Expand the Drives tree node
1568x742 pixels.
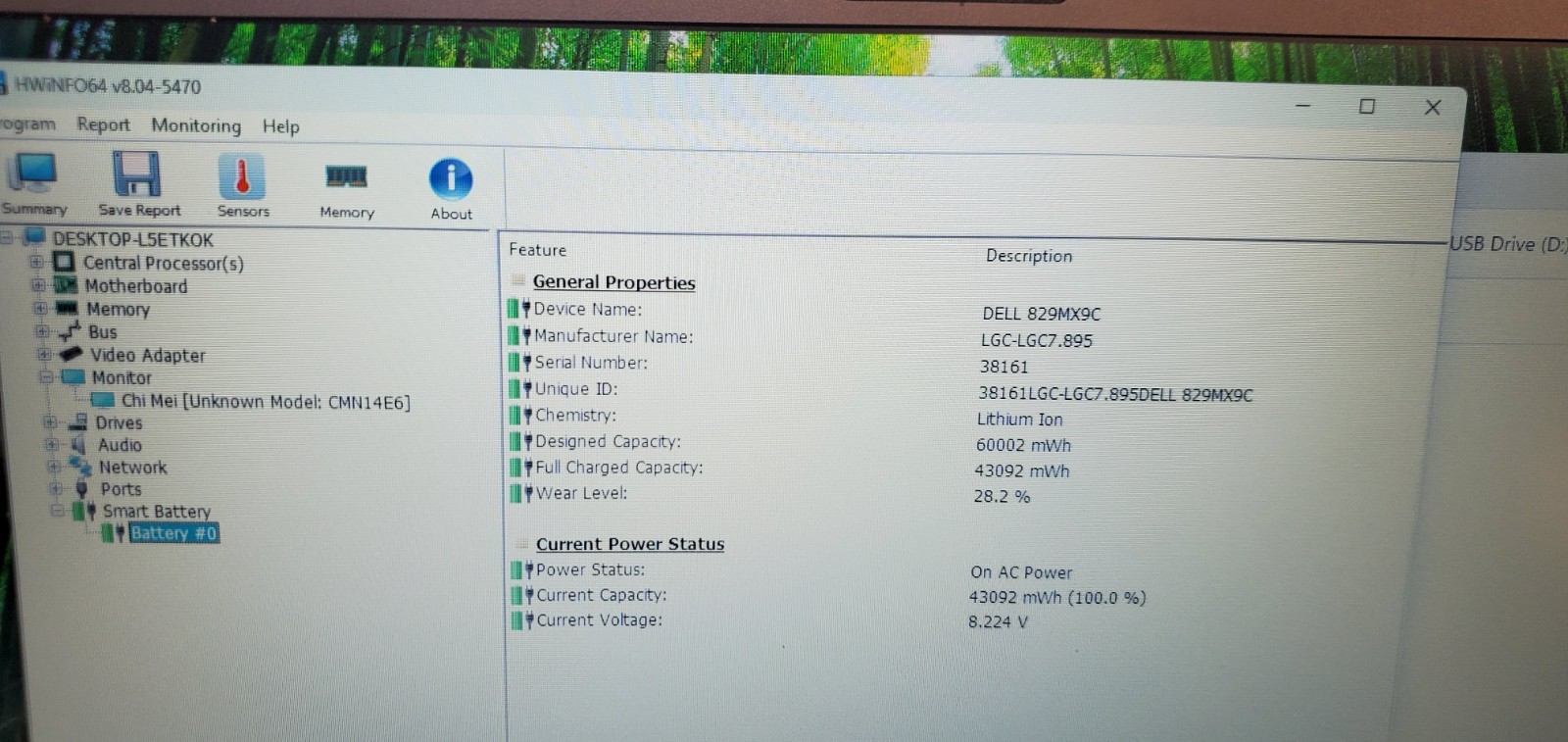(49, 422)
